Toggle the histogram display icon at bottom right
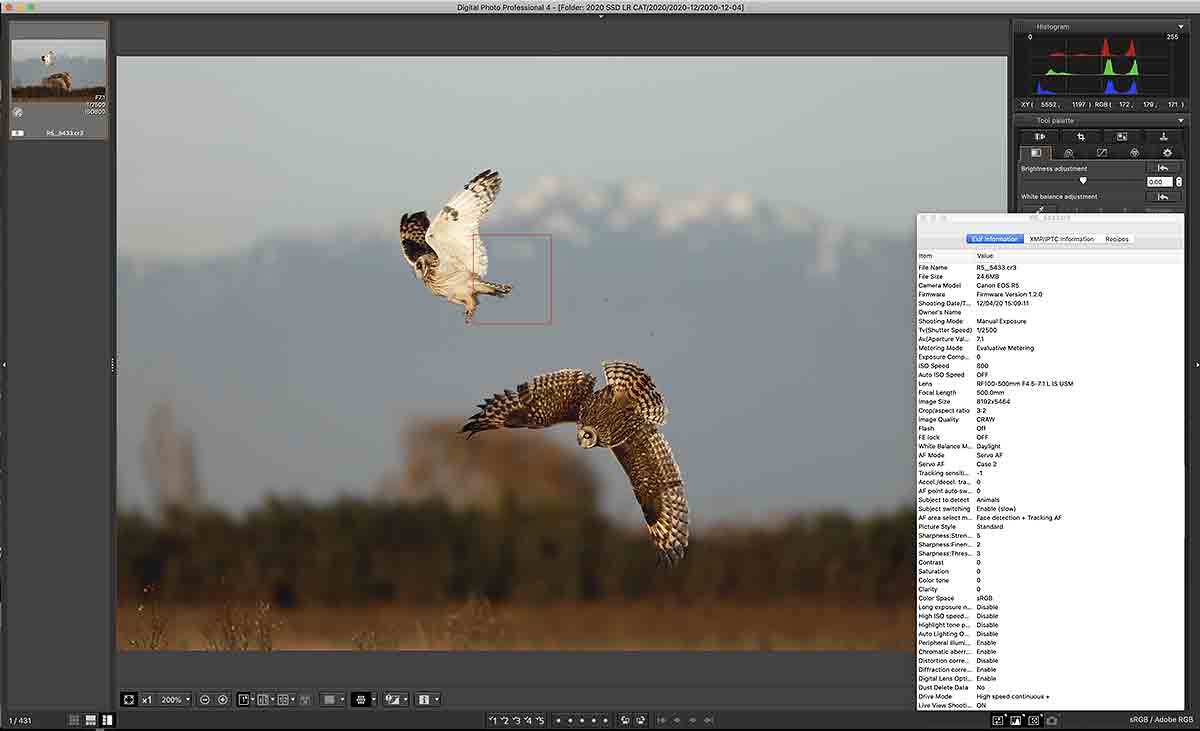1200x731 pixels. coord(1016,720)
